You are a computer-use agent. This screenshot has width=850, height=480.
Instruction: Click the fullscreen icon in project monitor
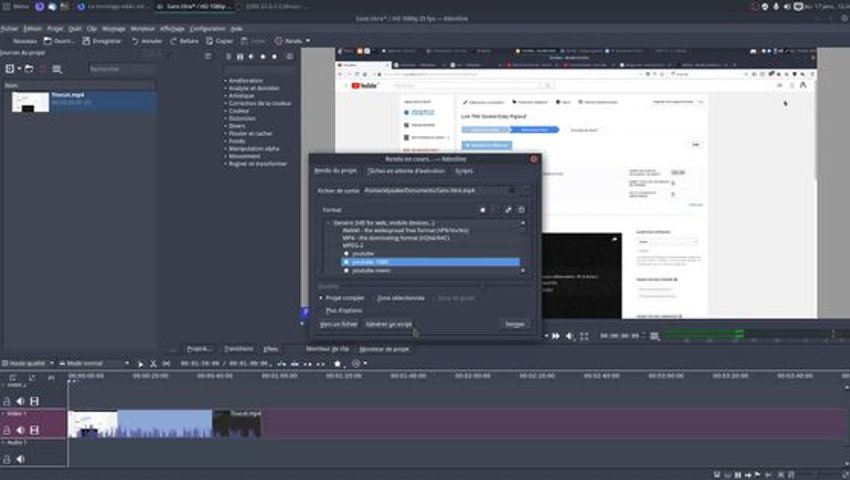coord(584,336)
